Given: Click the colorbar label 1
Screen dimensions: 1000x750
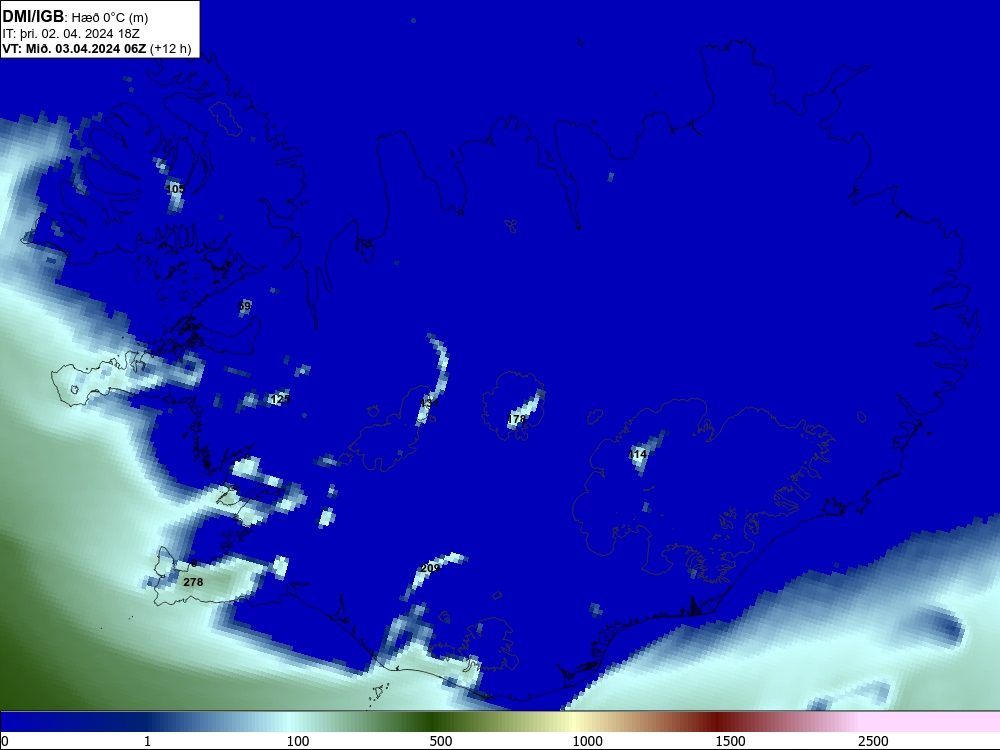Looking at the screenshot, I should [x=147, y=741].
